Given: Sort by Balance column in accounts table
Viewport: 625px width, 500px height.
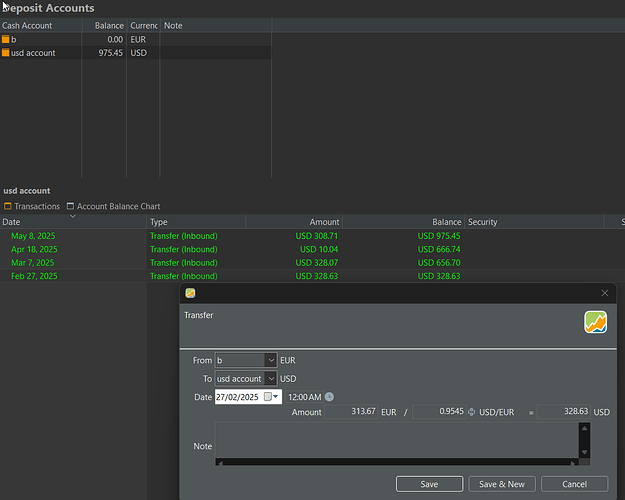Looking at the screenshot, I should point(104,26).
